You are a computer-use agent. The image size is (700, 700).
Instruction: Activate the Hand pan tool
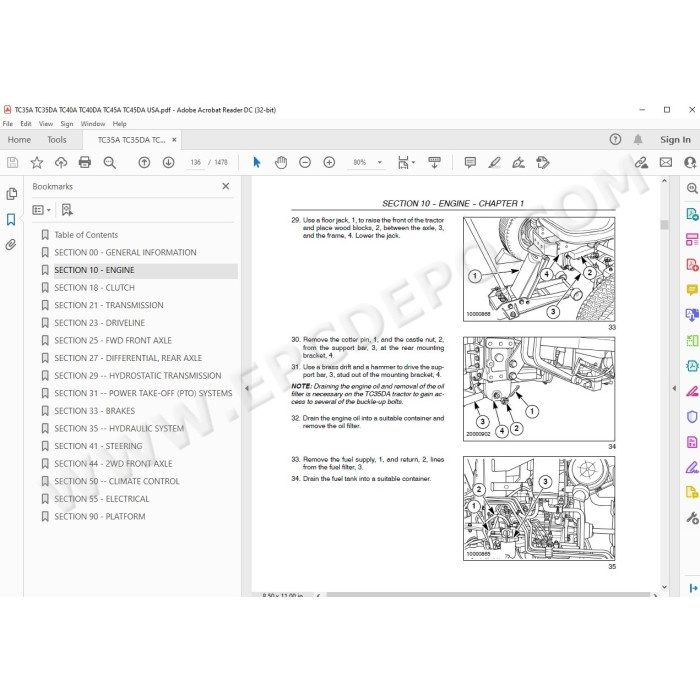pyautogui.click(x=281, y=162)
